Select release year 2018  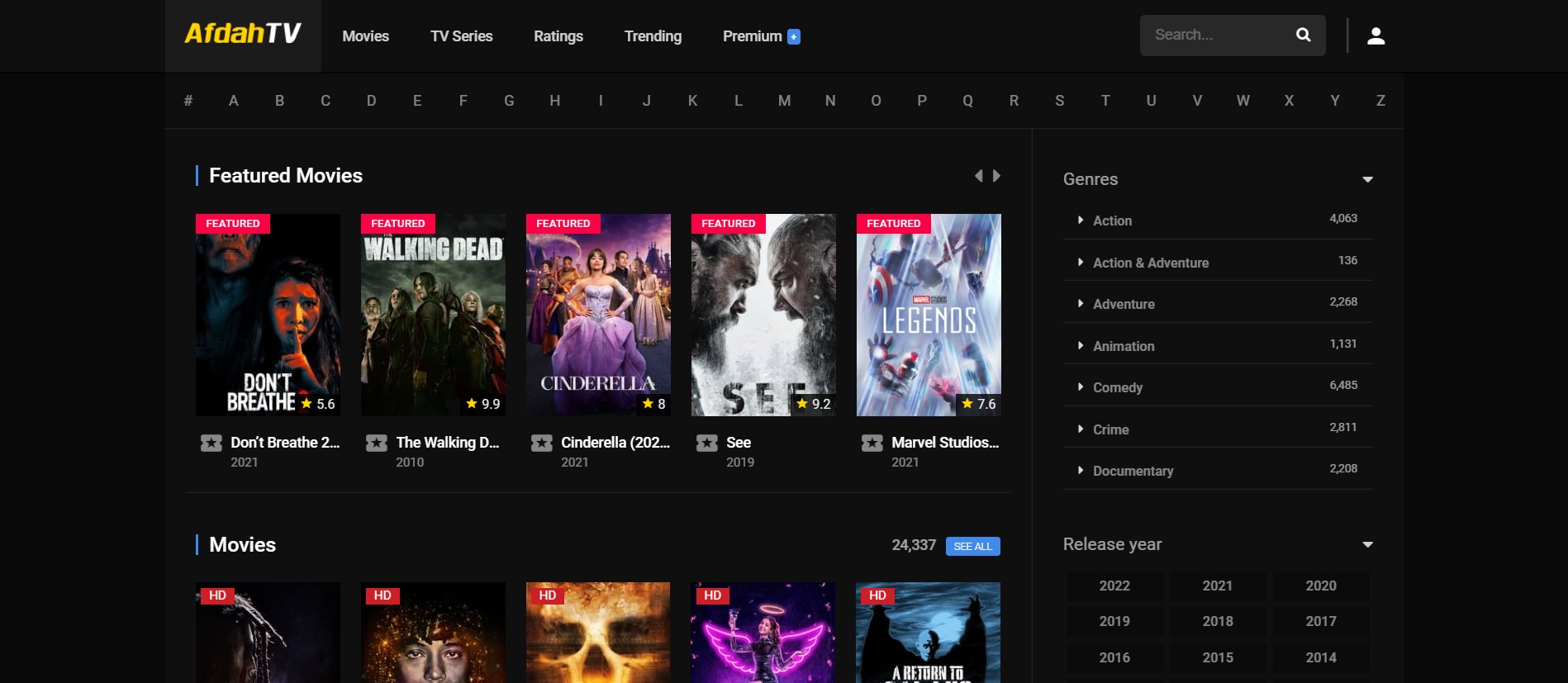[1218, 621]
